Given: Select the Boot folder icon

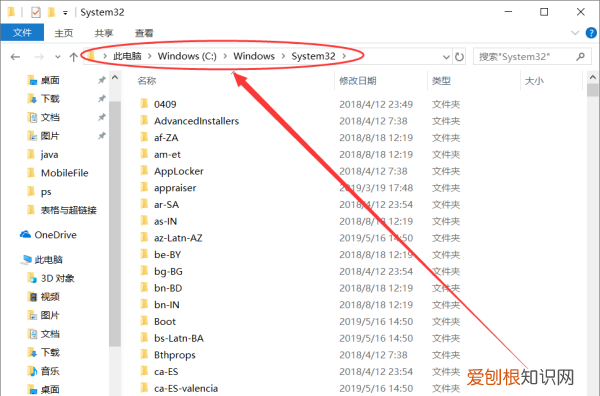Looking at the screenshot, I should pyautogui.click(x=144, y=321).
